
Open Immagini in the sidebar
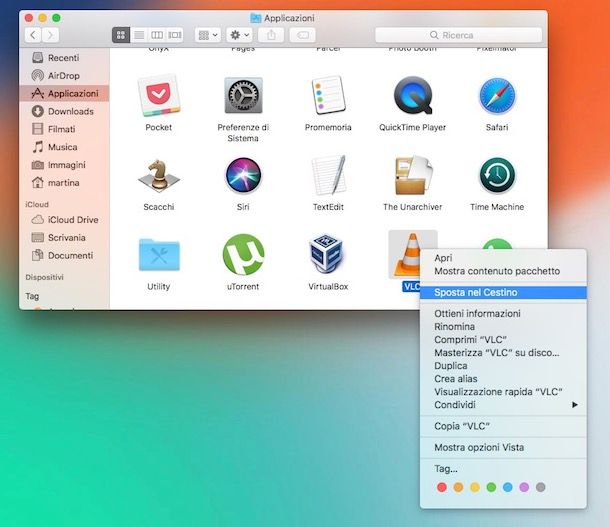coord(64,165)
